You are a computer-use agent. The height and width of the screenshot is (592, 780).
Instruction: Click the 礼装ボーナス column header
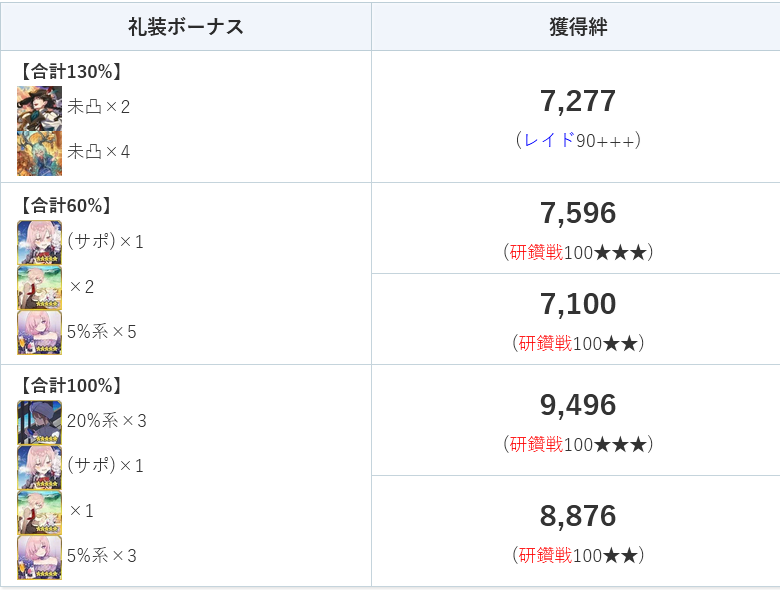[x=186, y=26]
